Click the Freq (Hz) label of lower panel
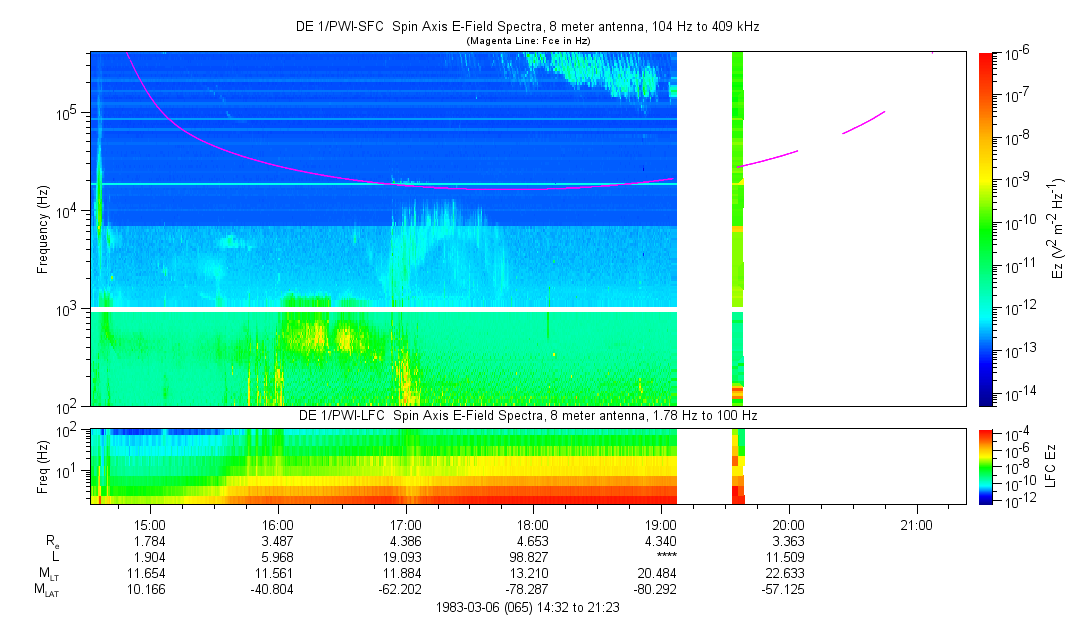Image resolution: width=1083 pixels, height=620 pixels. coord(42,465)
